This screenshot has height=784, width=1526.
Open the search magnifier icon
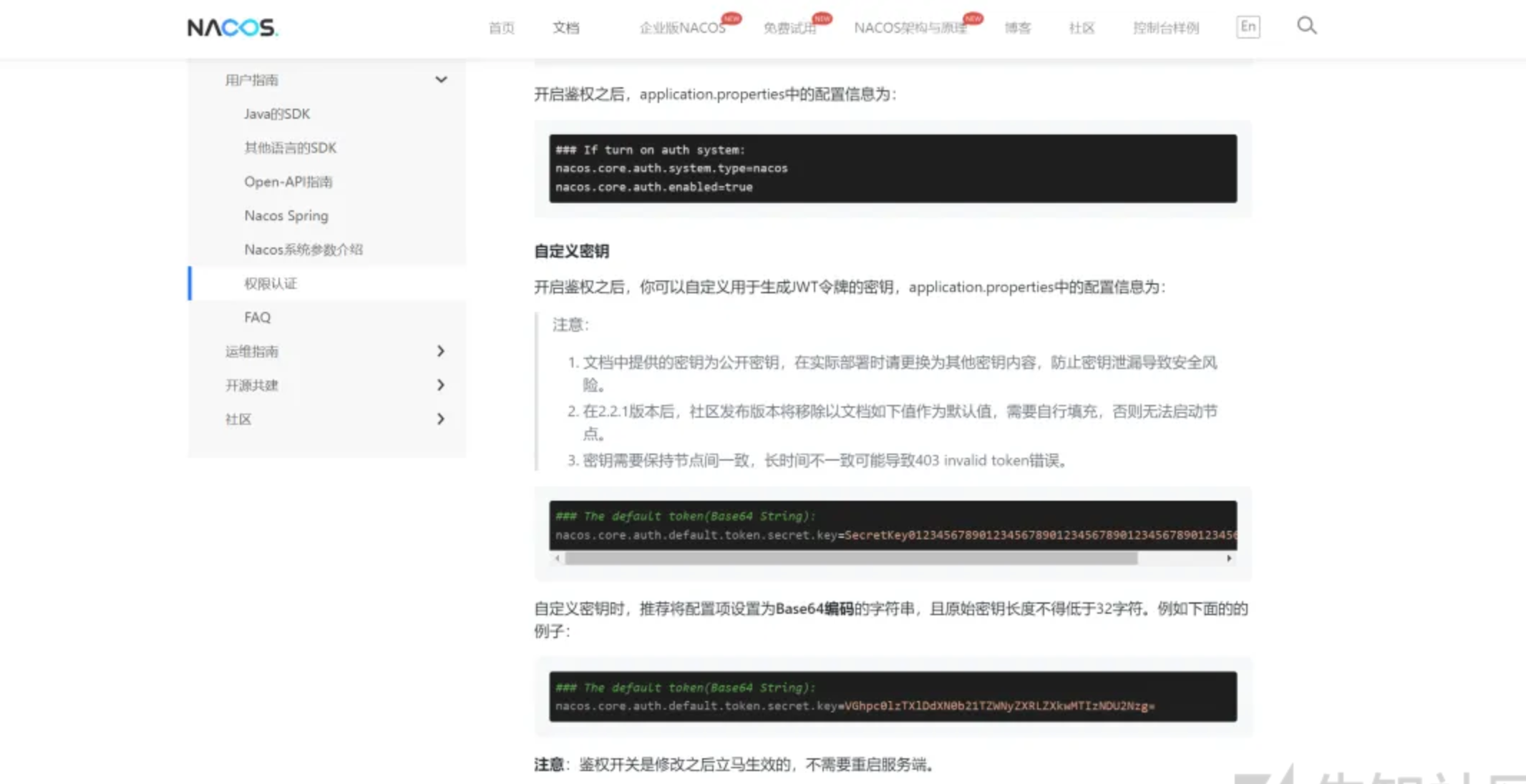(1306, 26)
